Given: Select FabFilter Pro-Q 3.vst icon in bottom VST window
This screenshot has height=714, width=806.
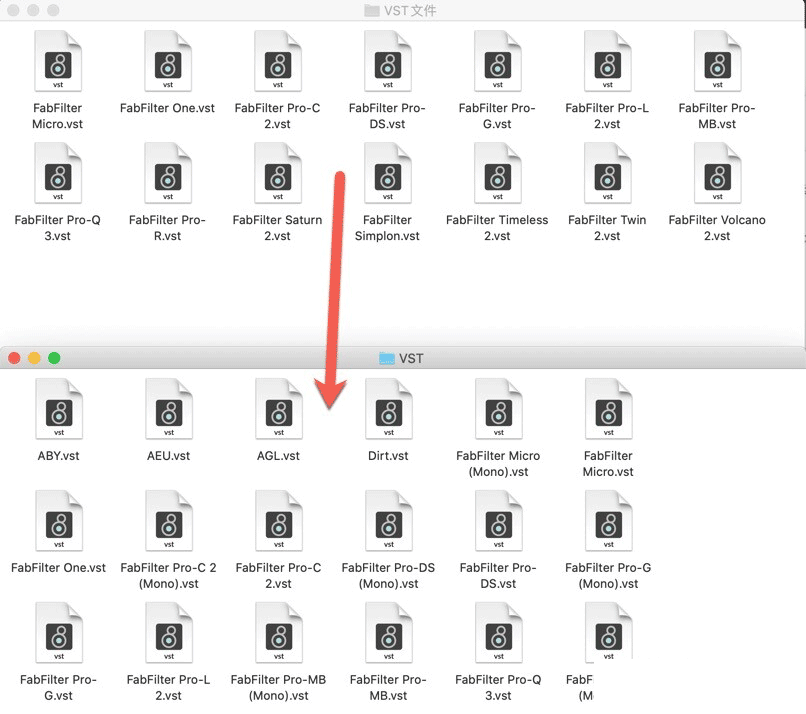Looking at the screenshot, I should coord(499,633).
